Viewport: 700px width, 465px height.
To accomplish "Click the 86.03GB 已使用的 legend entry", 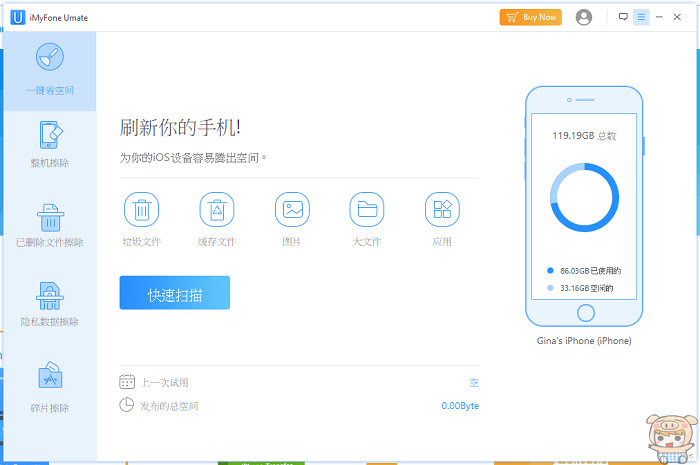I will pyautogui.click(x=584, y=271).
